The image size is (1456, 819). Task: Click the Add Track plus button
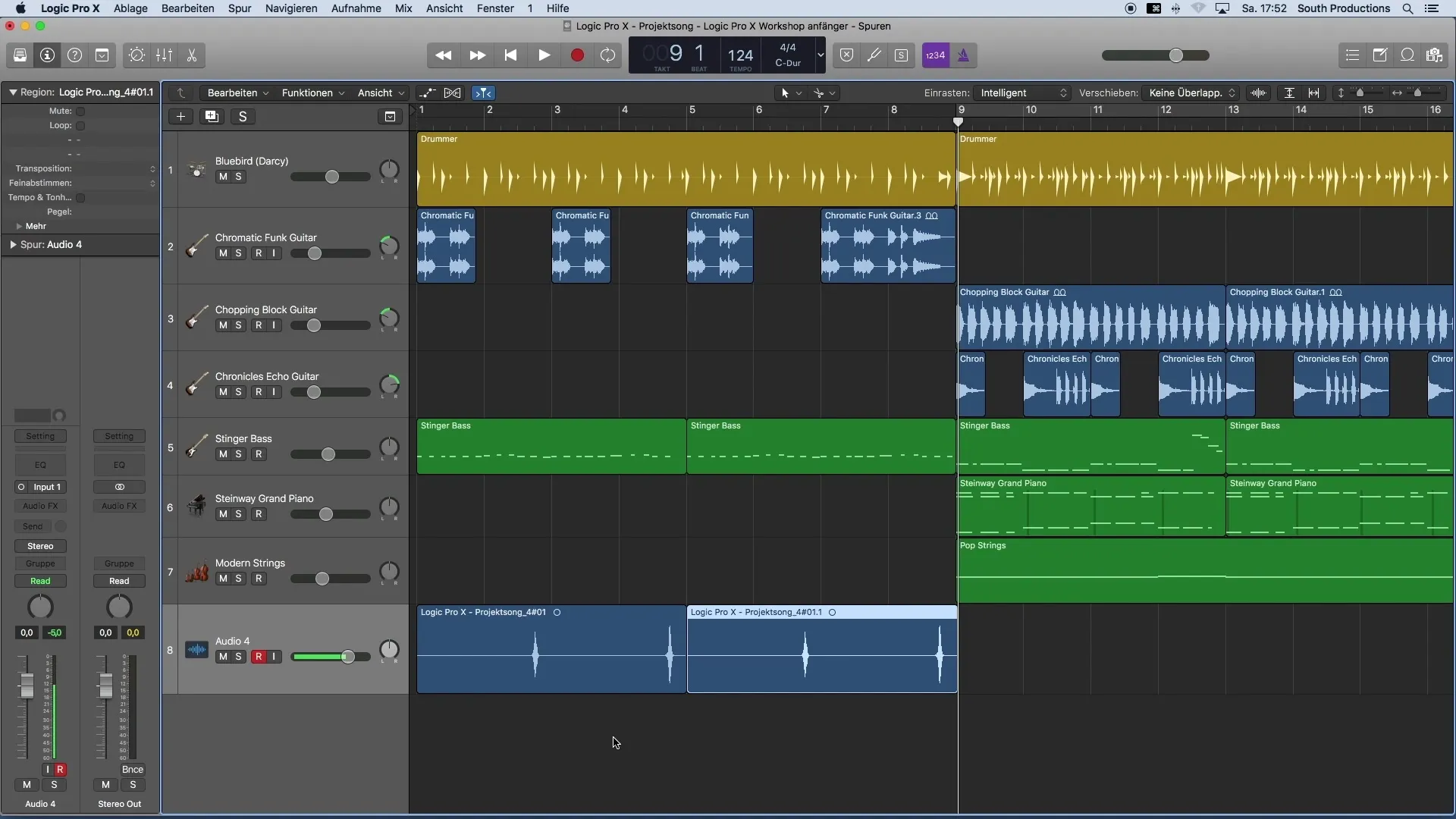[180, 116]
